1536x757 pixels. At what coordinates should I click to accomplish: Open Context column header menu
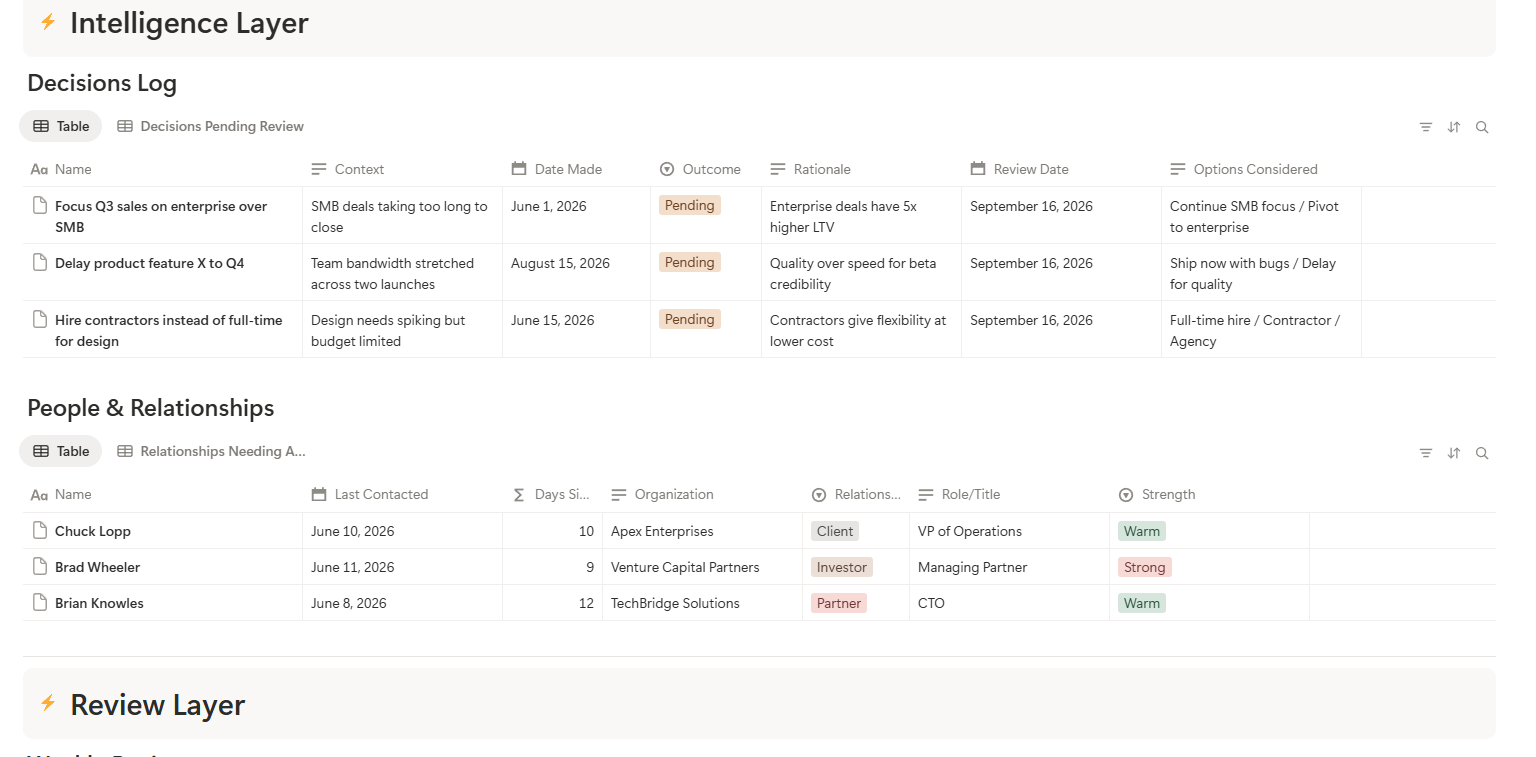pyautogui.click(x=402, y=169)
